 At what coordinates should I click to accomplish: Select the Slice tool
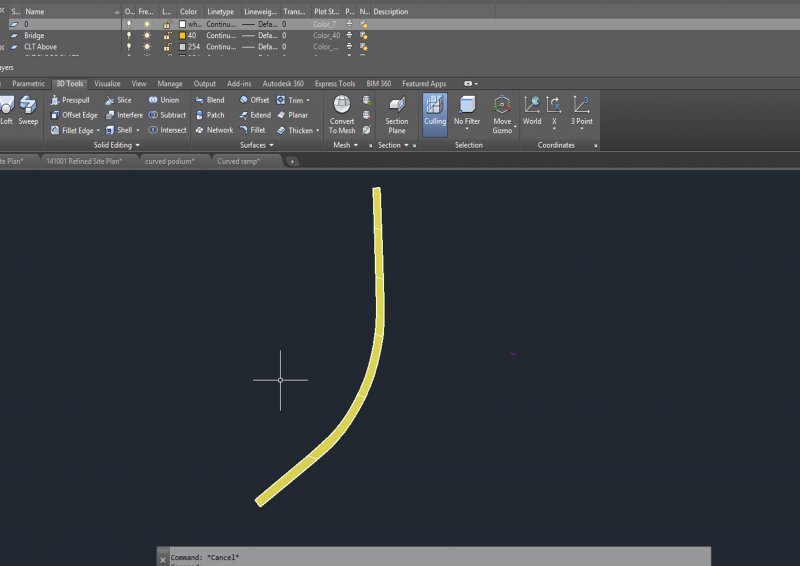(118, 100)
